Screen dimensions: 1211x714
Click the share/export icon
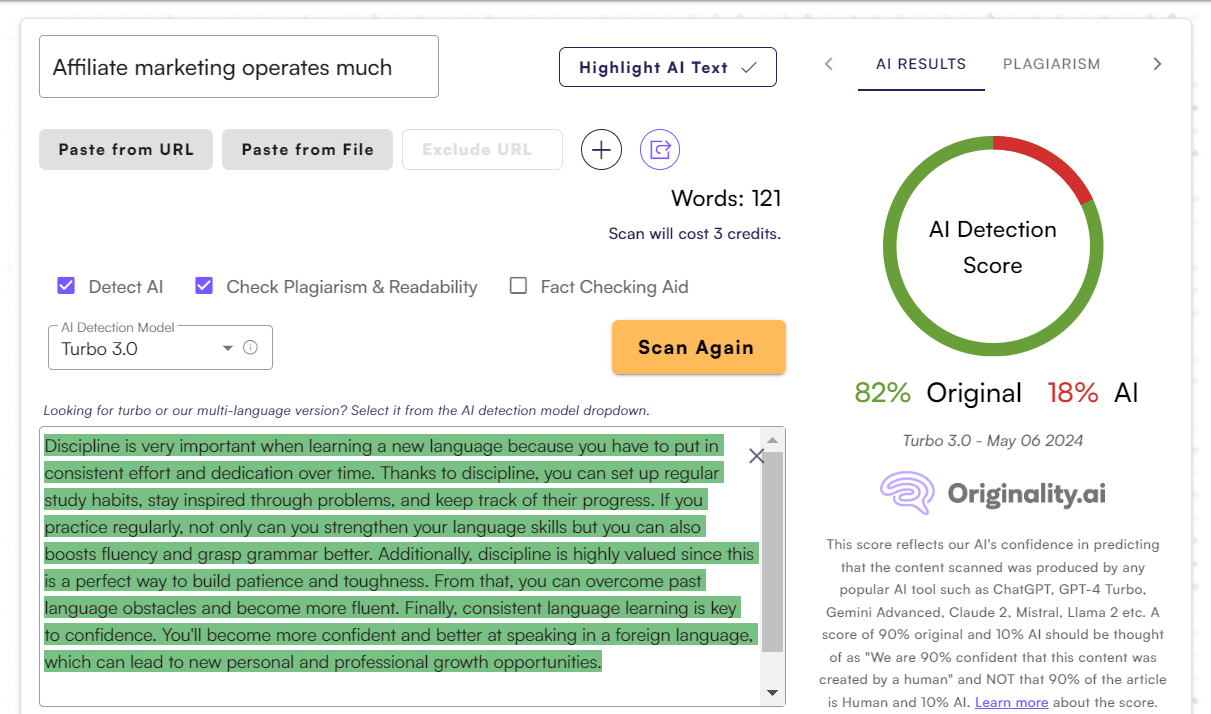[x=660, y=150]
